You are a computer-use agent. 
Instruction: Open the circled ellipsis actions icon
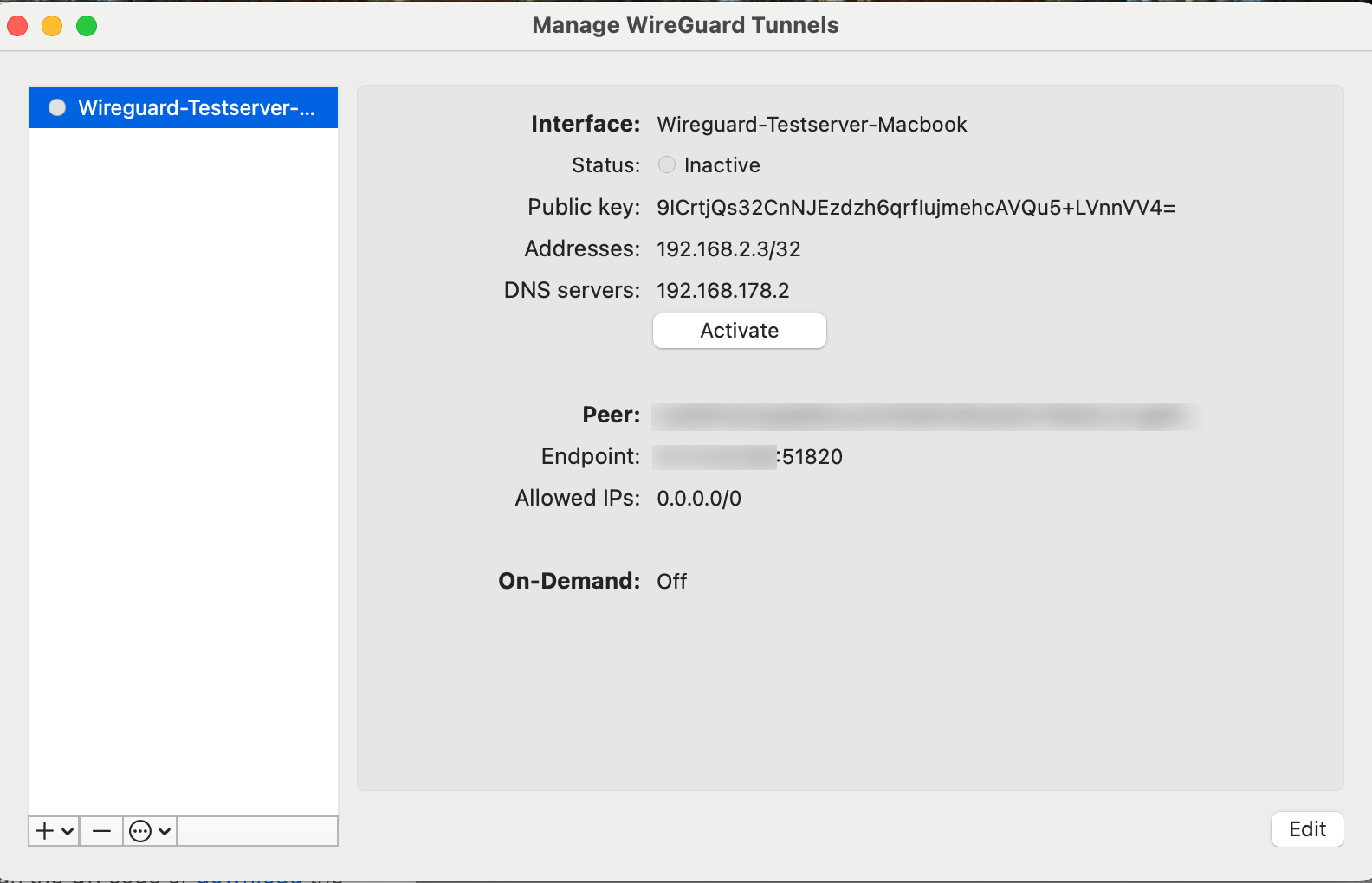tap(139, 831)
